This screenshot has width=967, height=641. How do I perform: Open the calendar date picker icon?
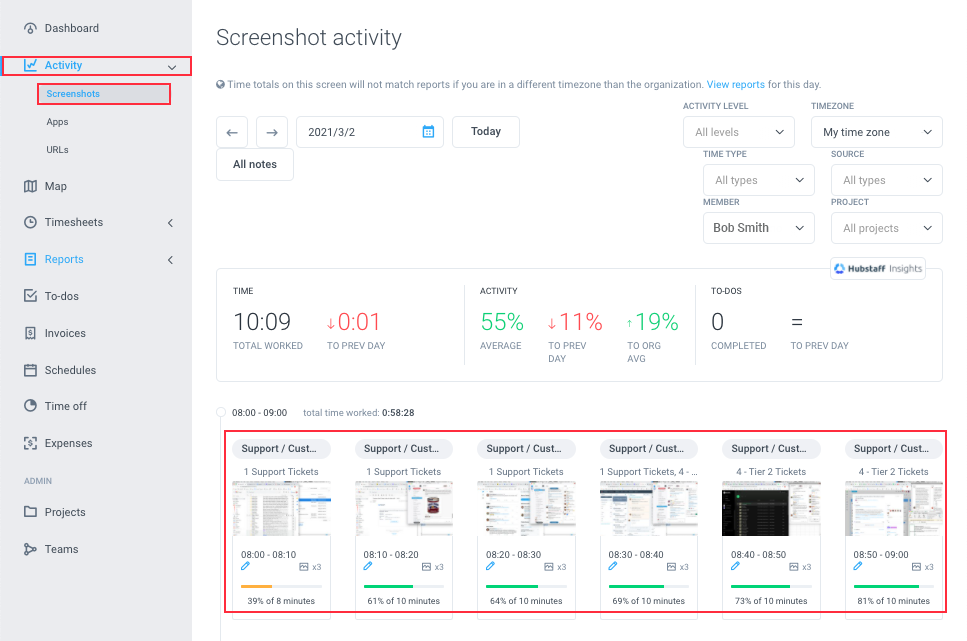pyautogui.click(x=428, y=131)
